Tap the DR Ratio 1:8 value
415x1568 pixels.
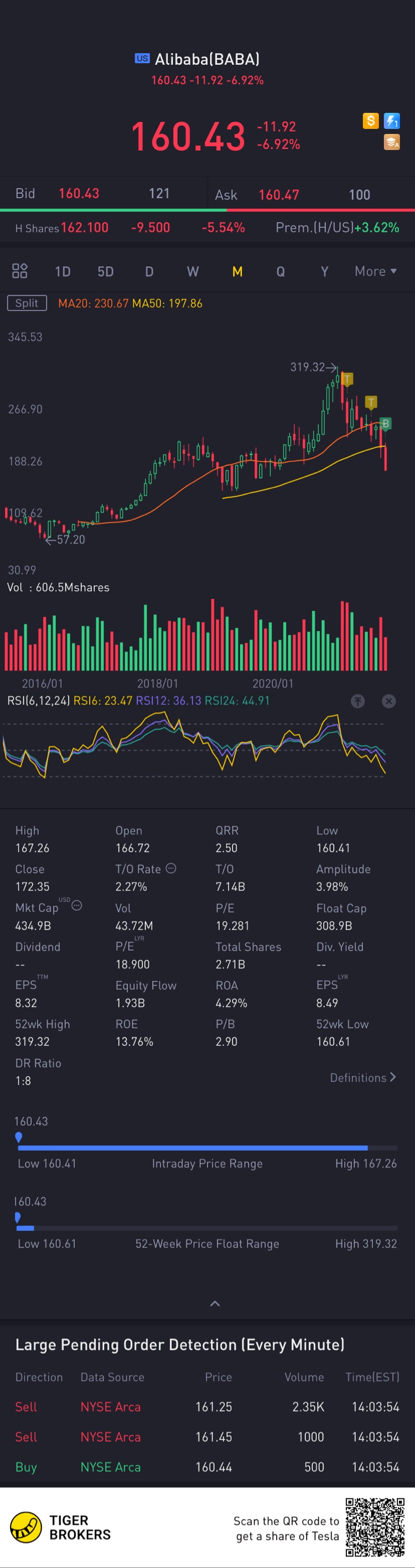click(23, 1080)
